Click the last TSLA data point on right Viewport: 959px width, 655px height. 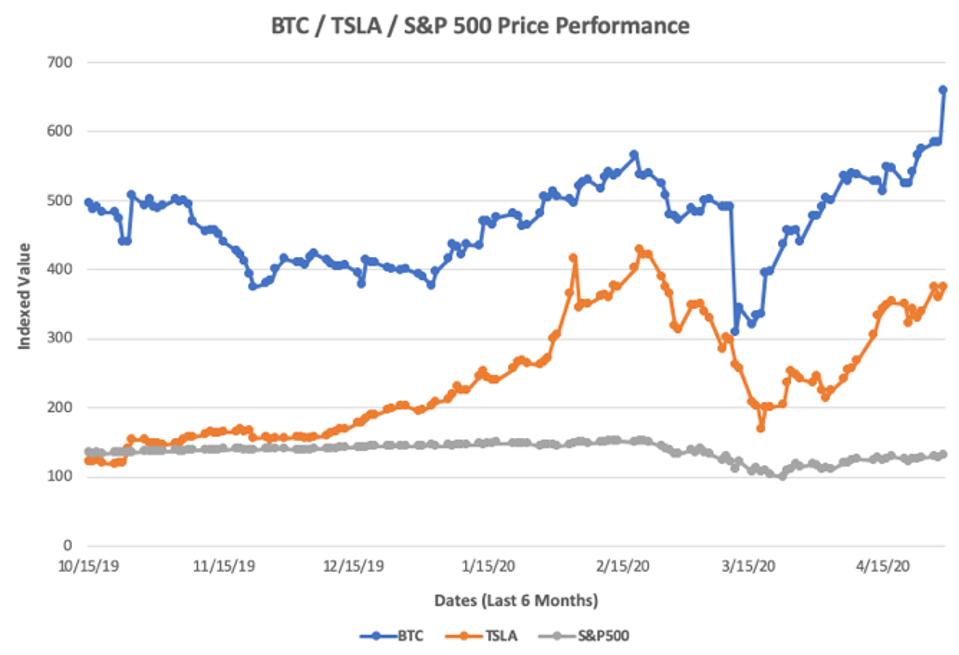[x=942, y=287]
